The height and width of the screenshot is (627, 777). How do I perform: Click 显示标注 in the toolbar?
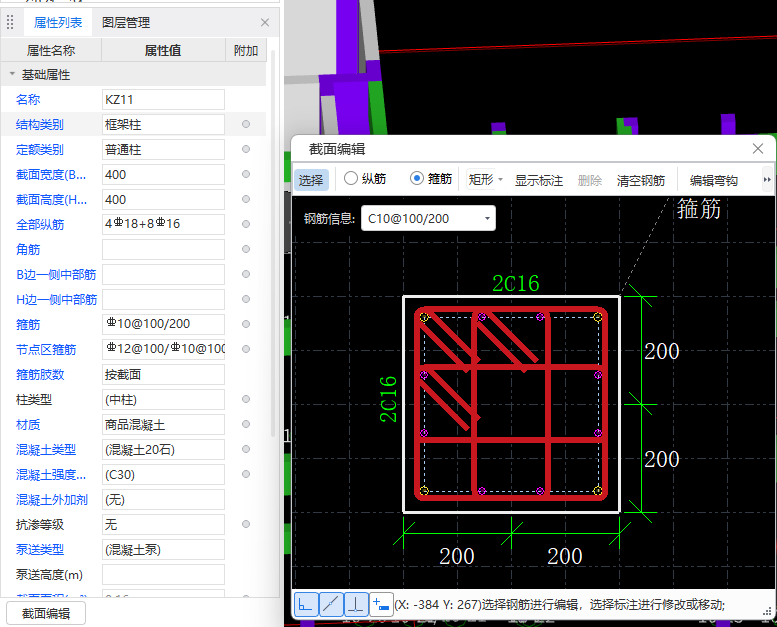pos(539,180)
